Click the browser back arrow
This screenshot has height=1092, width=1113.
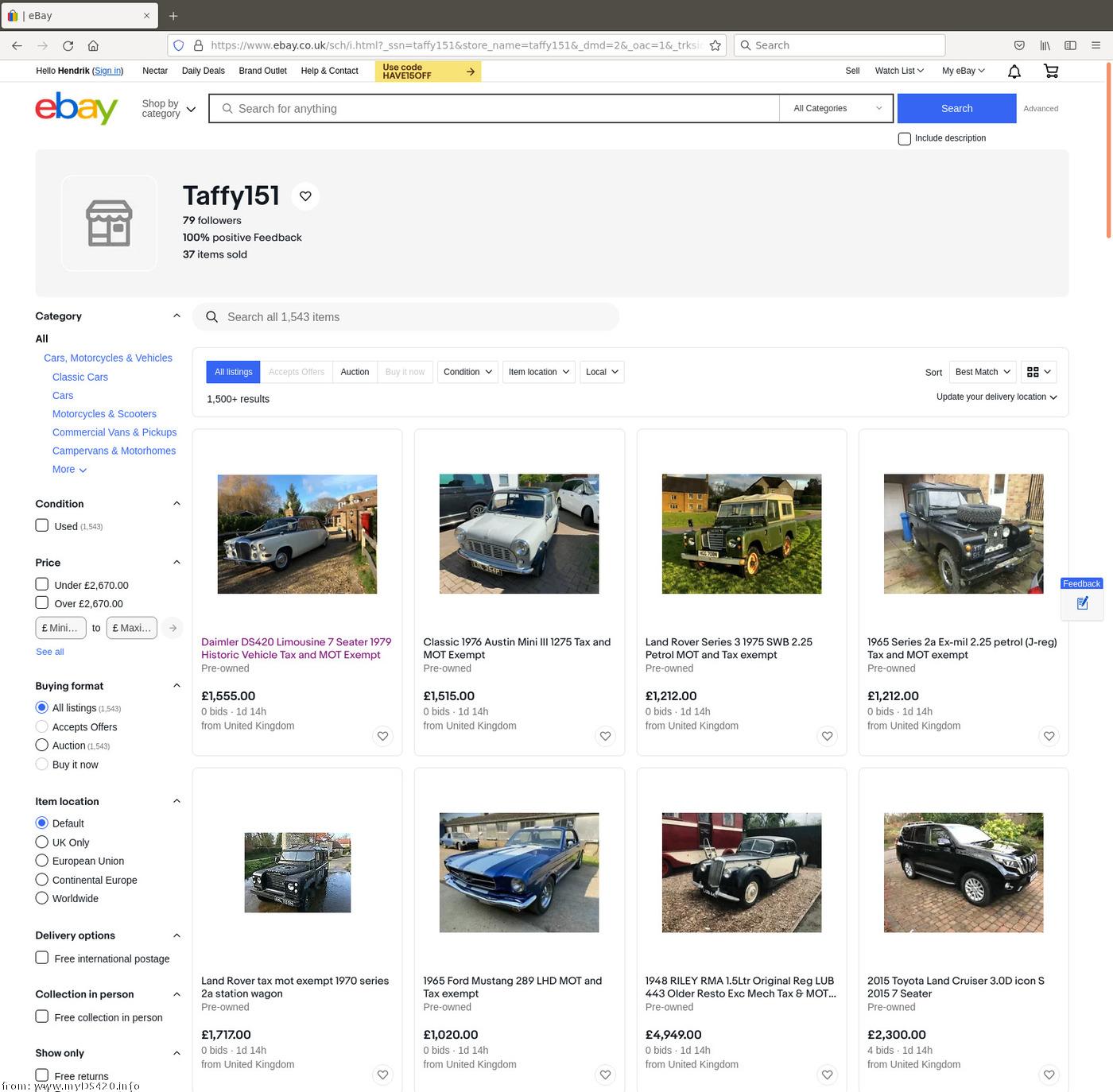tap(17, 45)
